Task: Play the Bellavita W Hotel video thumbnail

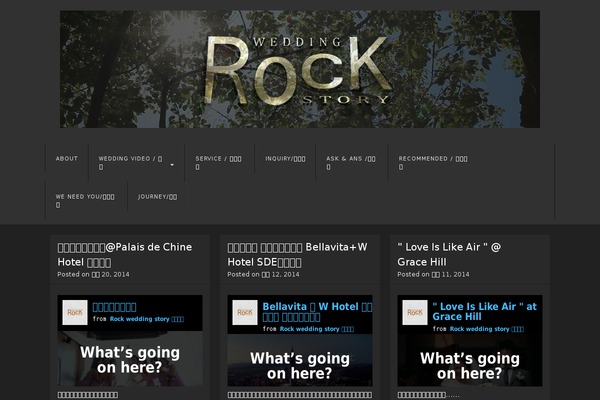Action: (300, 361)
